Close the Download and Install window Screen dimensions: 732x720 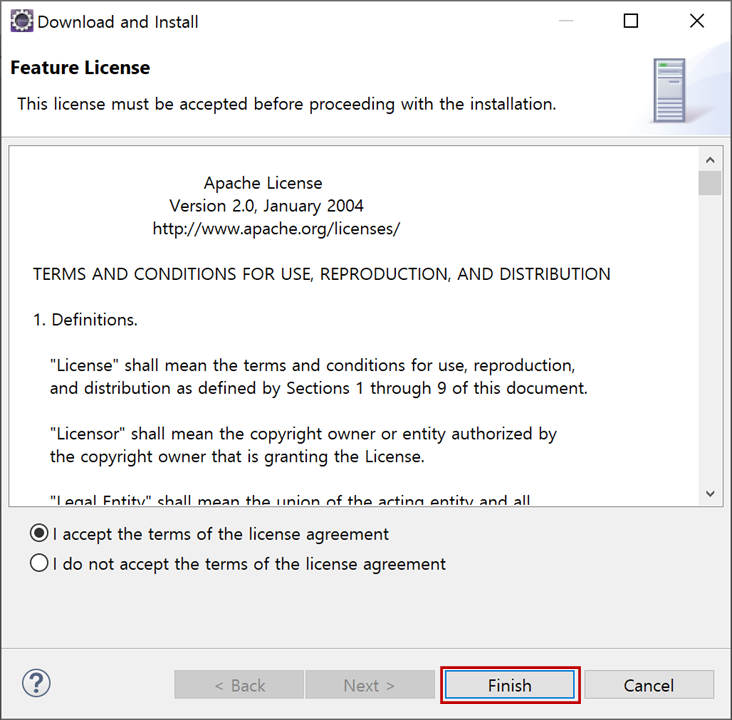[697, 21]
